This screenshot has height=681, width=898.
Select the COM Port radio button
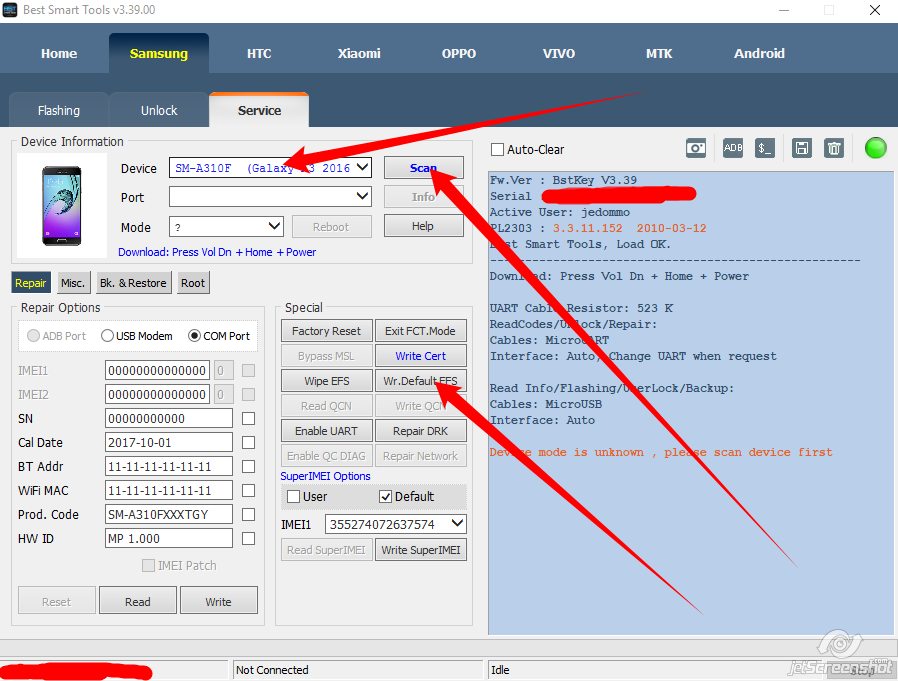coord(194,336)
